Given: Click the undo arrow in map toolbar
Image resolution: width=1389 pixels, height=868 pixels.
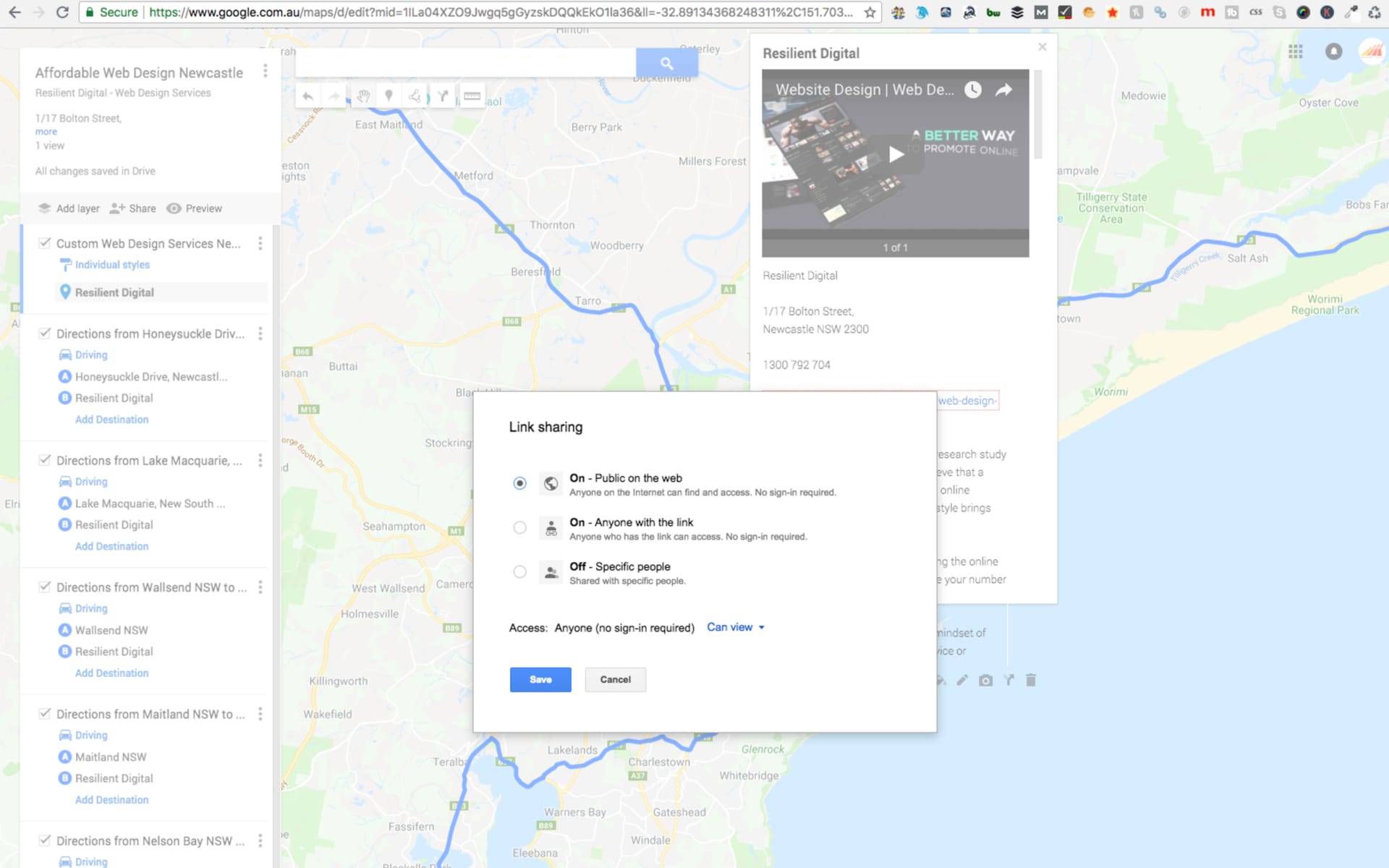Looking at the screenshot, I should tap(308, 96).
